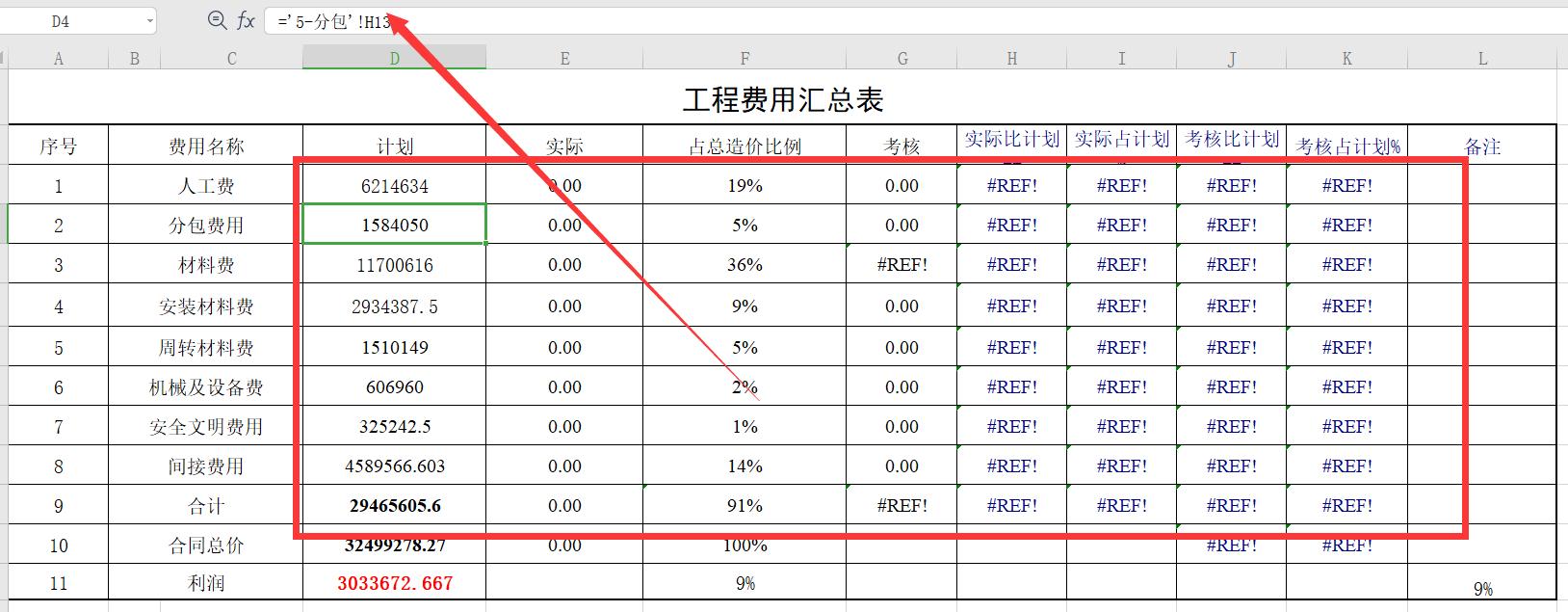
Task: Select the 合计 cell
Action: click(206, 505)
